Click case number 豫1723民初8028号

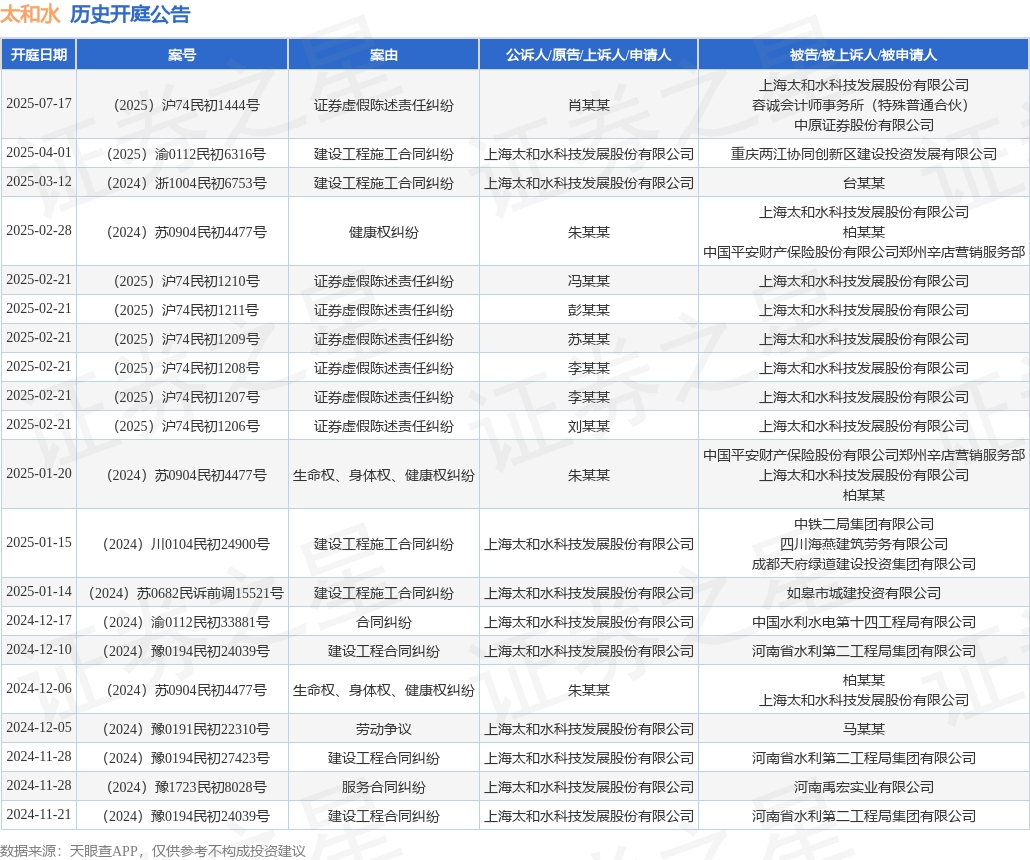pos(187,787)
